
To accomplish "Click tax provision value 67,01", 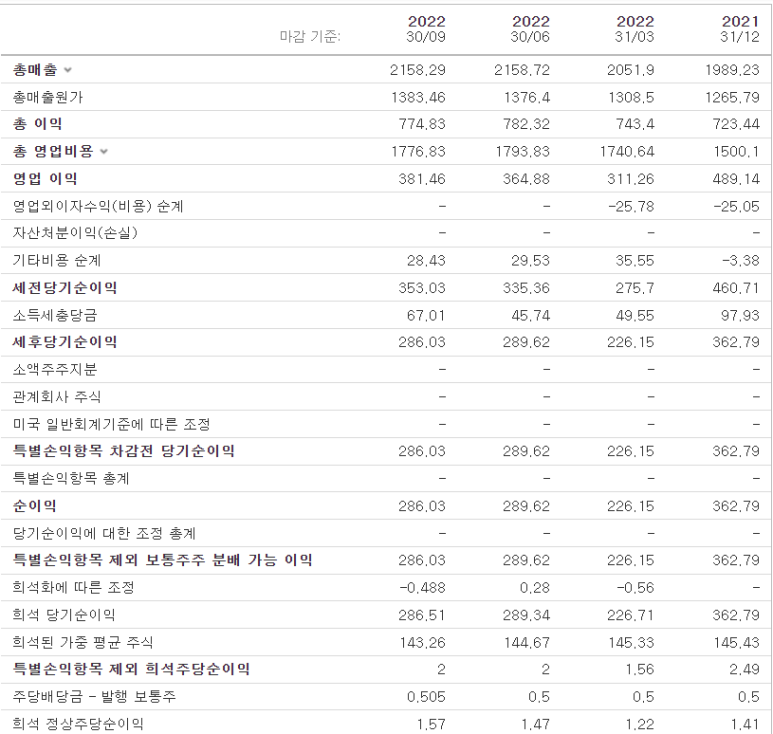I will point(426,315).
